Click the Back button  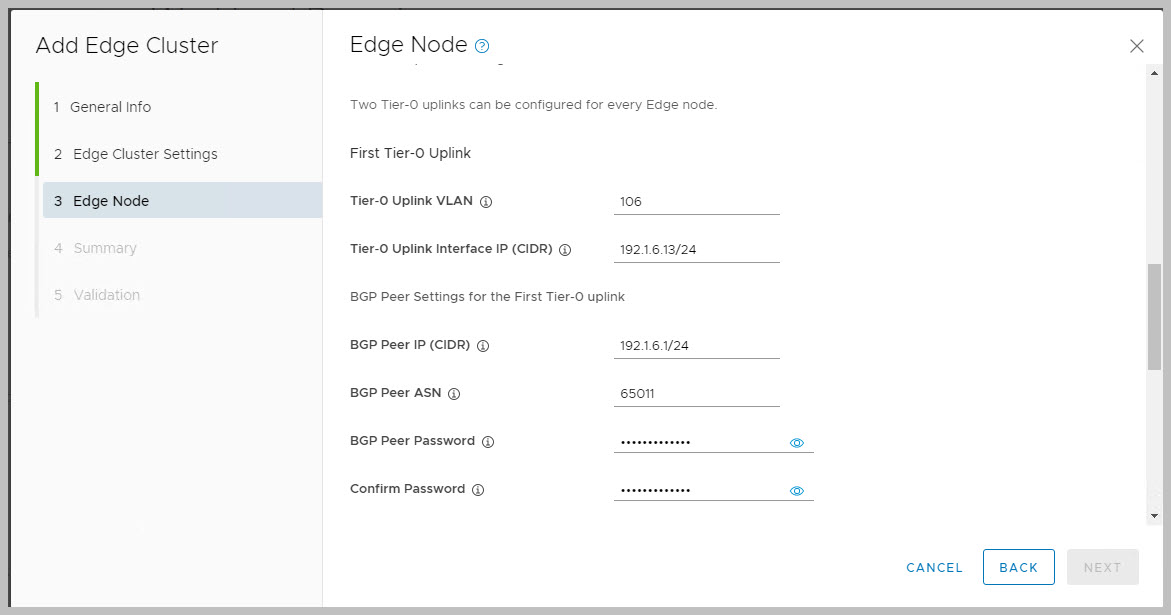click(x=1018, y=567)
